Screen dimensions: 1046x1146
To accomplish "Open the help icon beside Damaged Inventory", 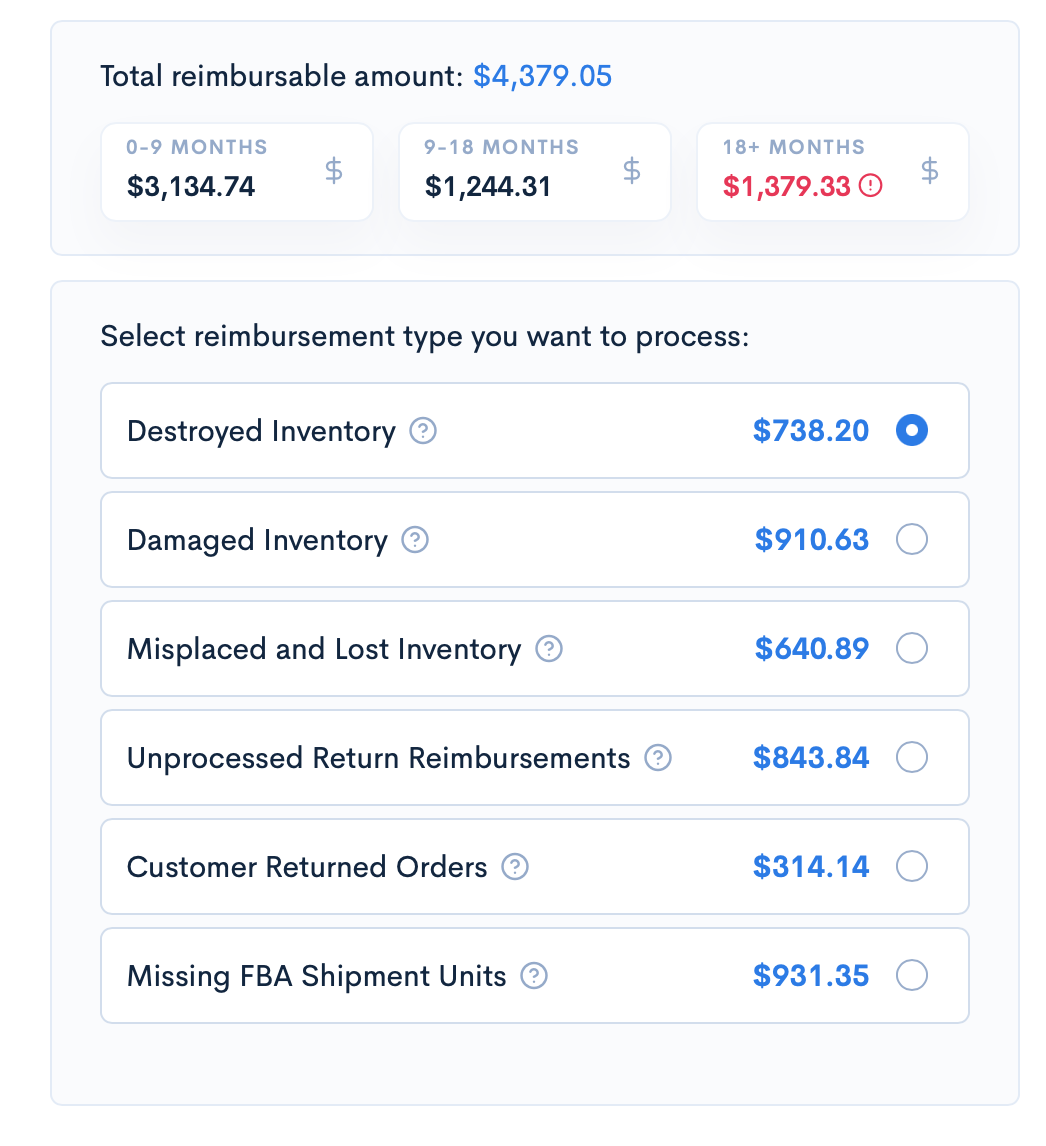I will click(x=413, y=539).
